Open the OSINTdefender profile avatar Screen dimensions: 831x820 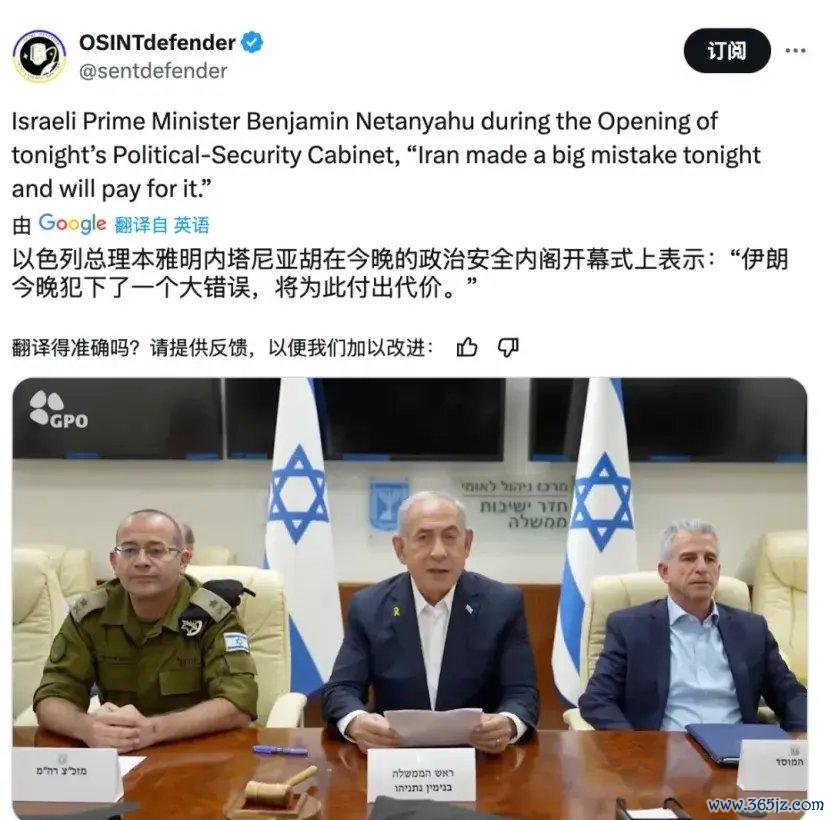tap(39, 56)
